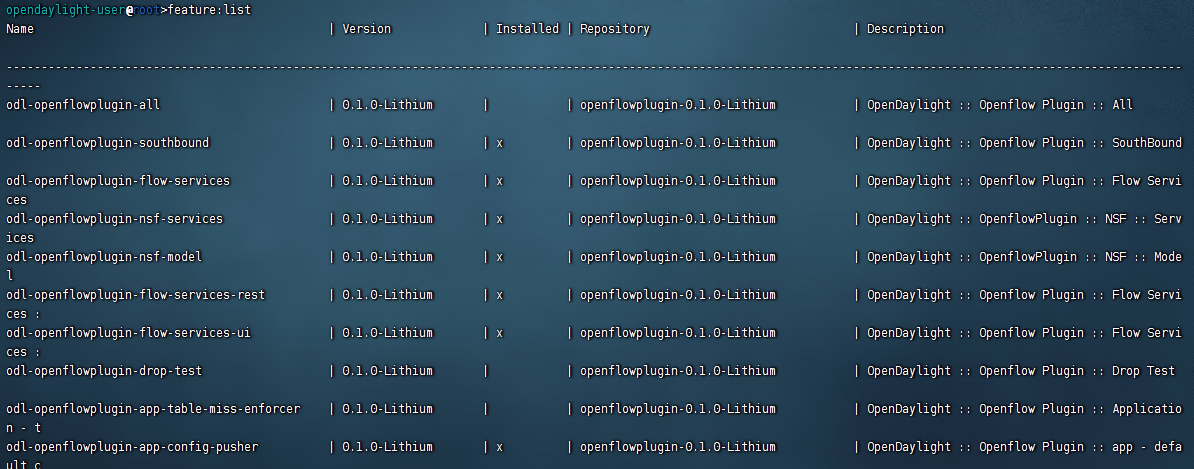1194x469 pixels.
Task: Select feature name 'odl-openflowplugin-flow-services-rest'
Action: tap(136, 295)
